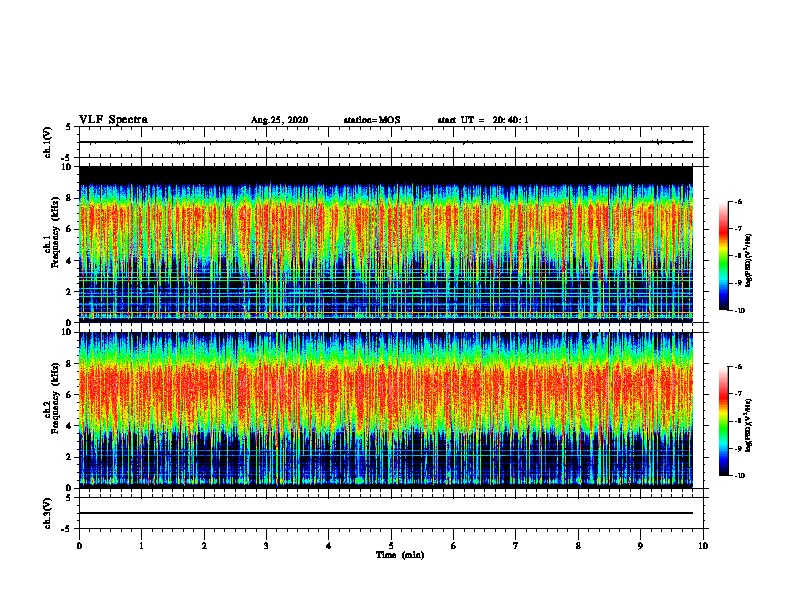Click the "5" tick label of ch.1(V) panel
Image resolution: width=792 pixels, height=612 pixels.
69,127
